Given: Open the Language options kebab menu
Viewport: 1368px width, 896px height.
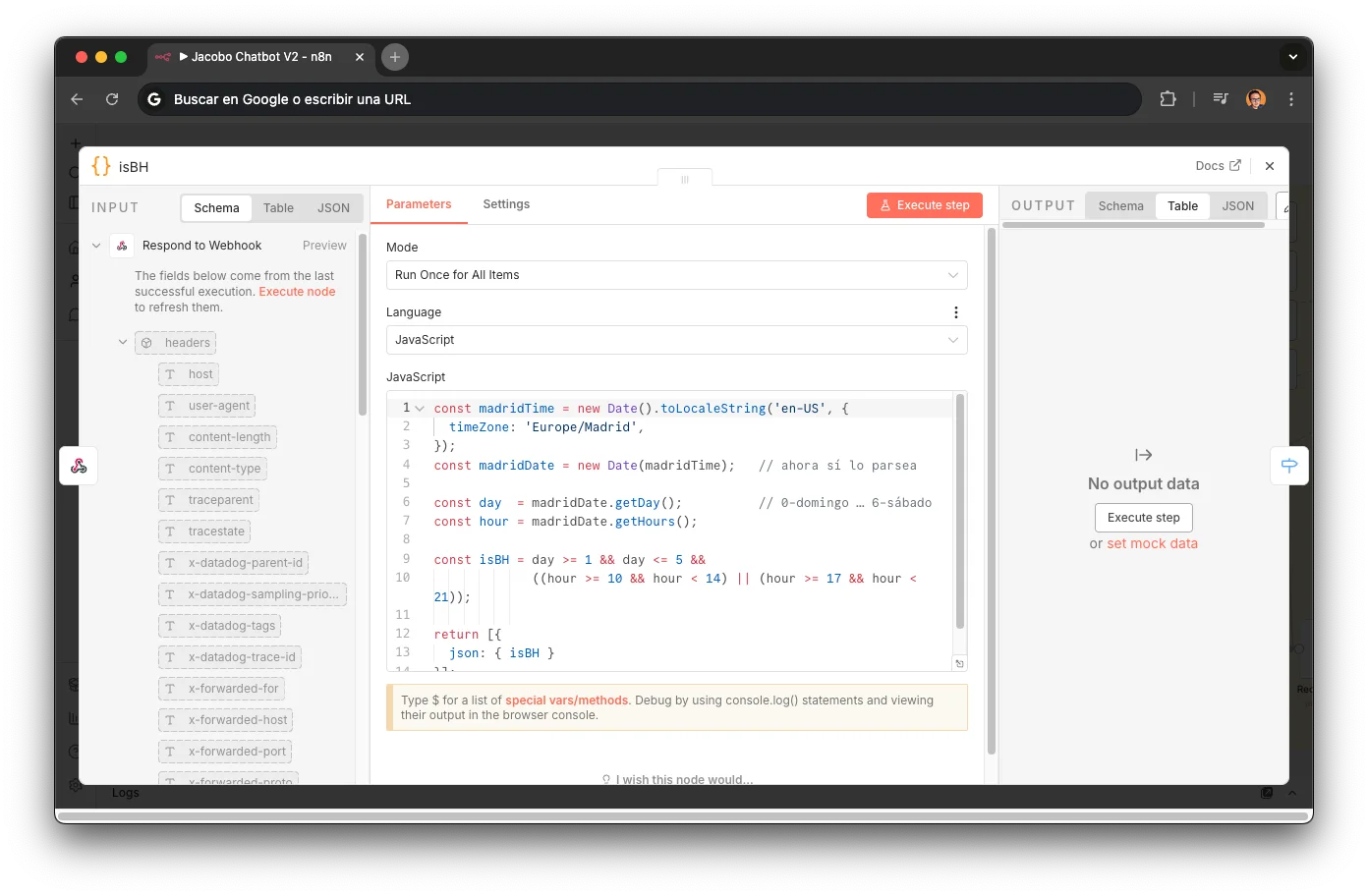Looking at the screenshot, I should coord(955,311).
